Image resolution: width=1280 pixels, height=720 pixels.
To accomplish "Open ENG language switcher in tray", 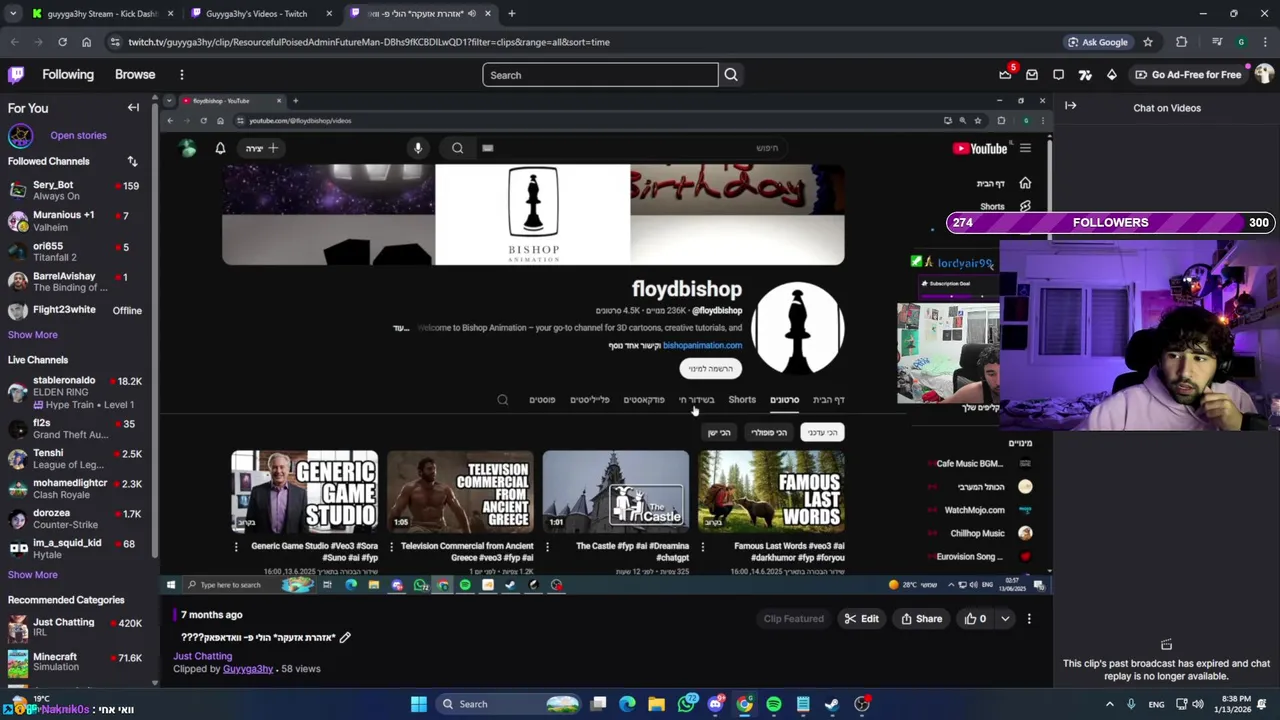I will pyautogui.click(x=1156, y=704).
